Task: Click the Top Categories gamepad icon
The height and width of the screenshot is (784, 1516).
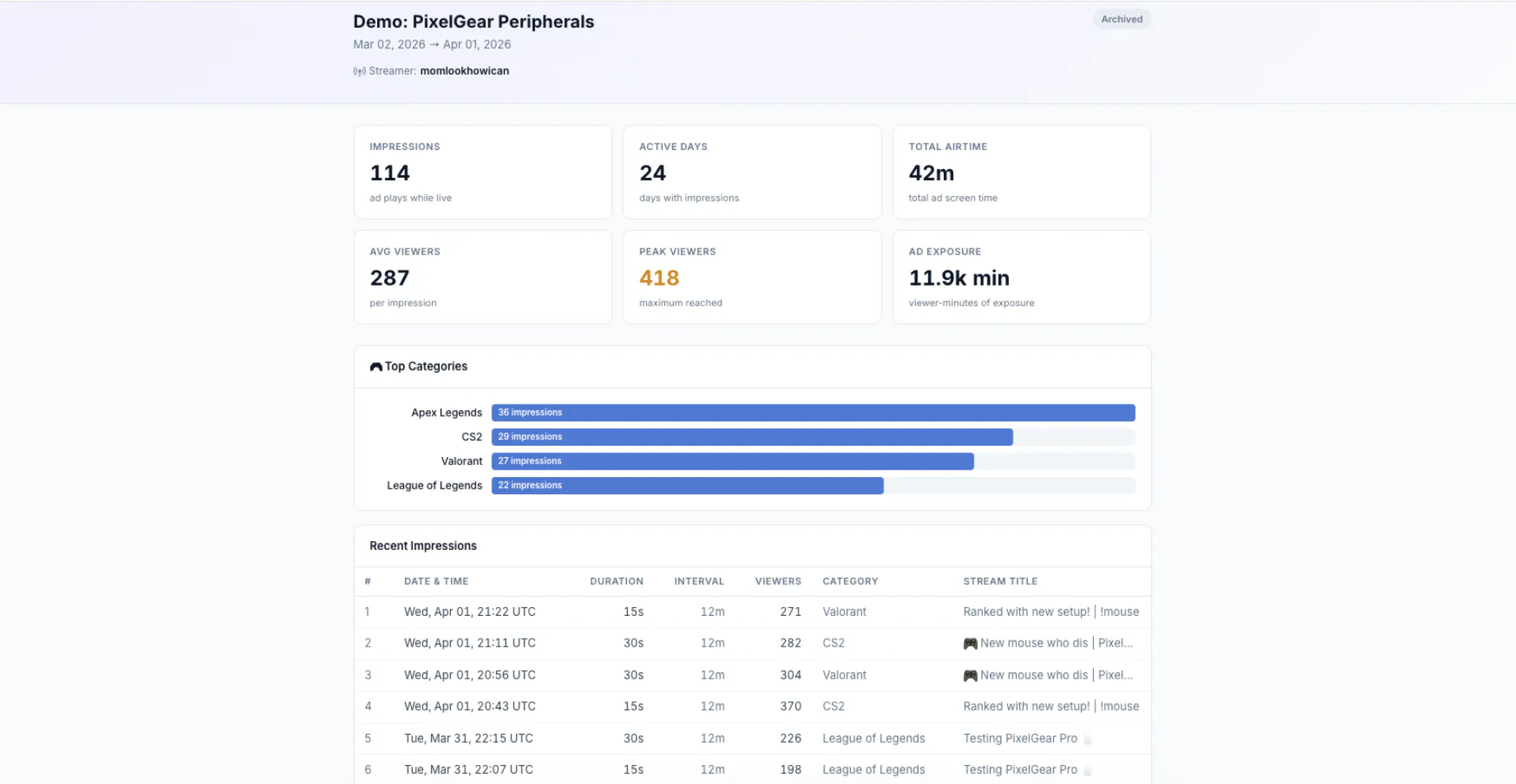Action: [376, 367]
